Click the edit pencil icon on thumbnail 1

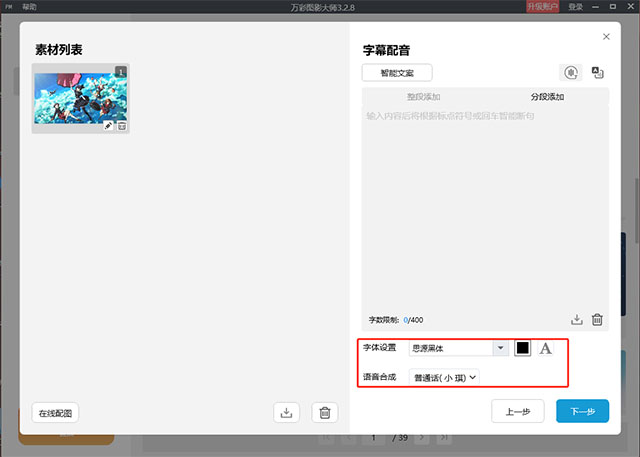pos(108,126)
